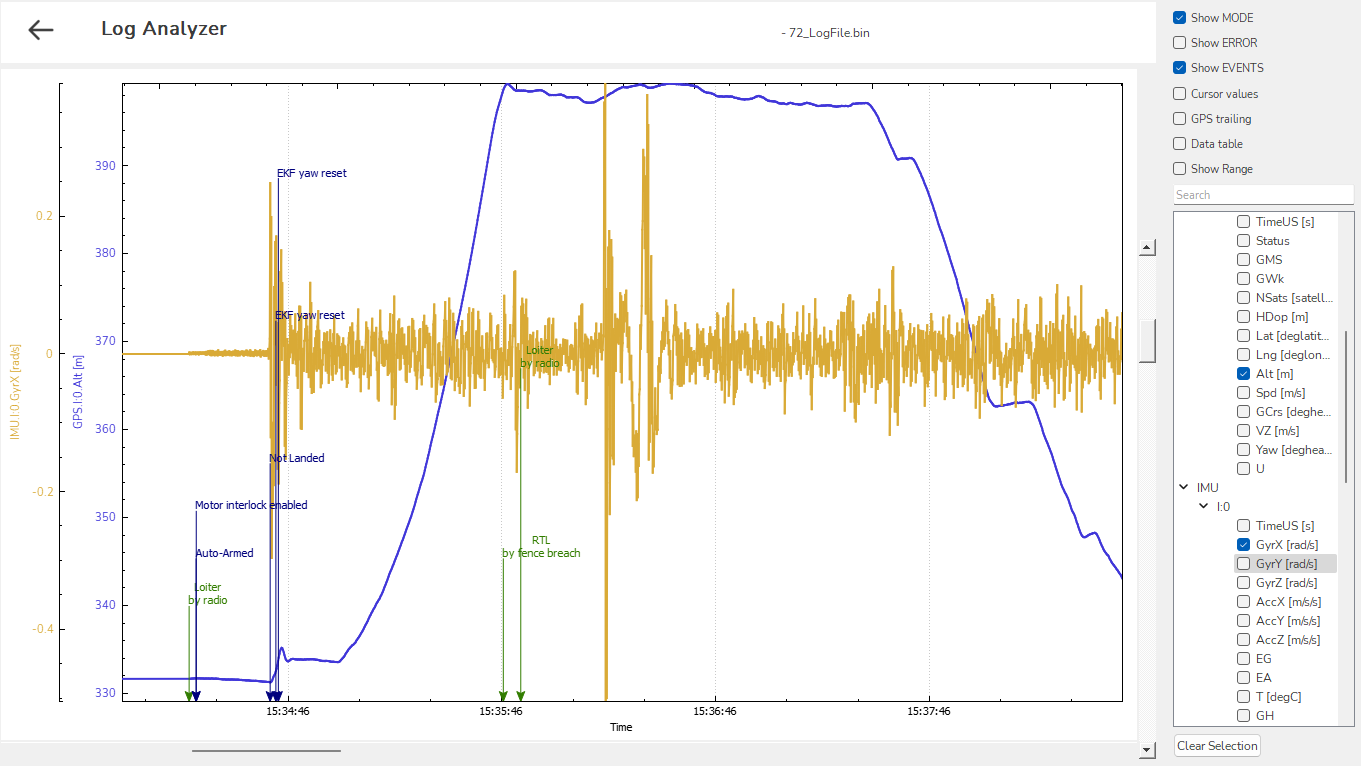Check the GWk field
1361x766 pixels.
coord(1244,279)
